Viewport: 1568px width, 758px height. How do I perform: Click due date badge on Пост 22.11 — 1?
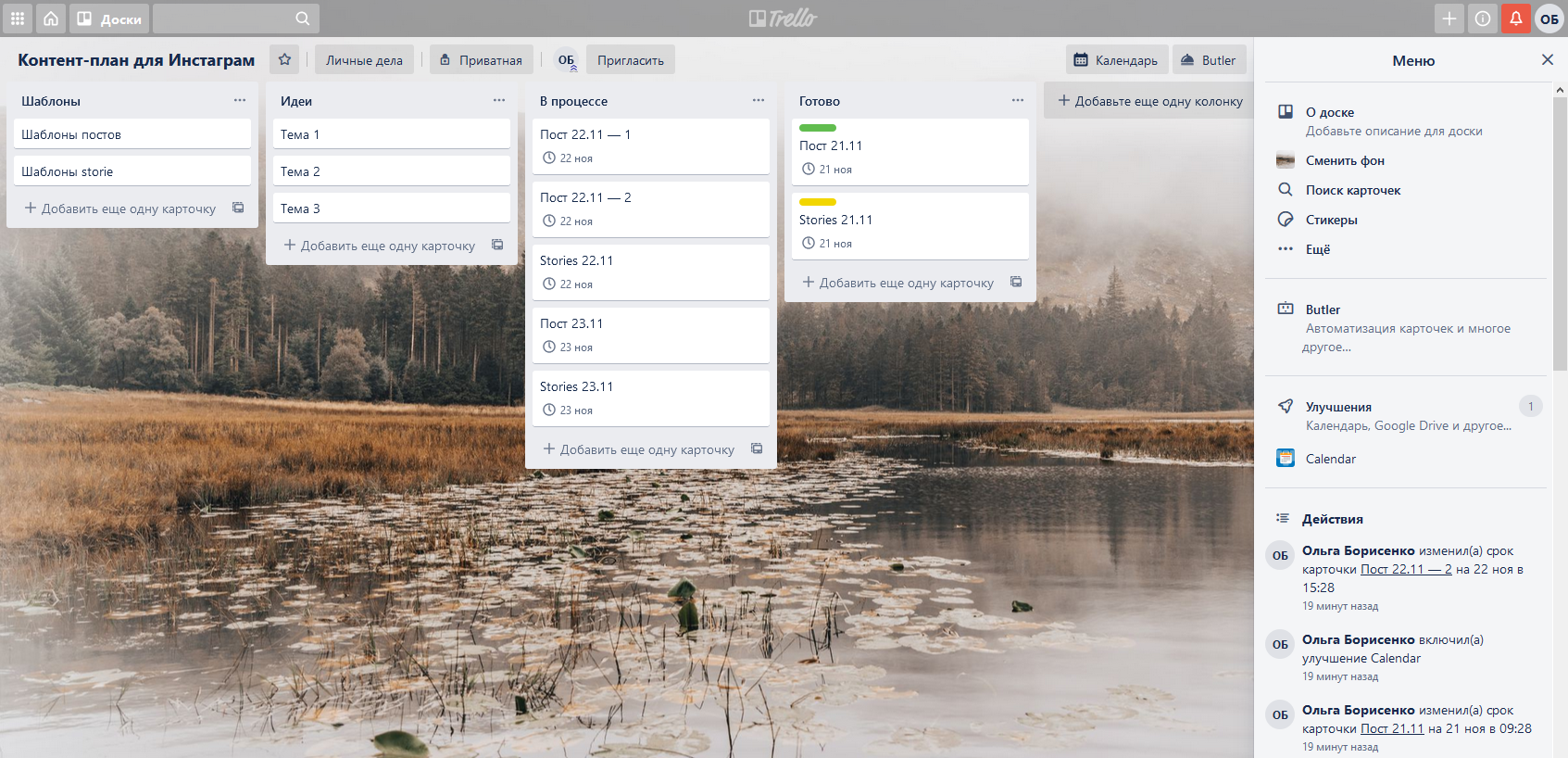(568, 158)
